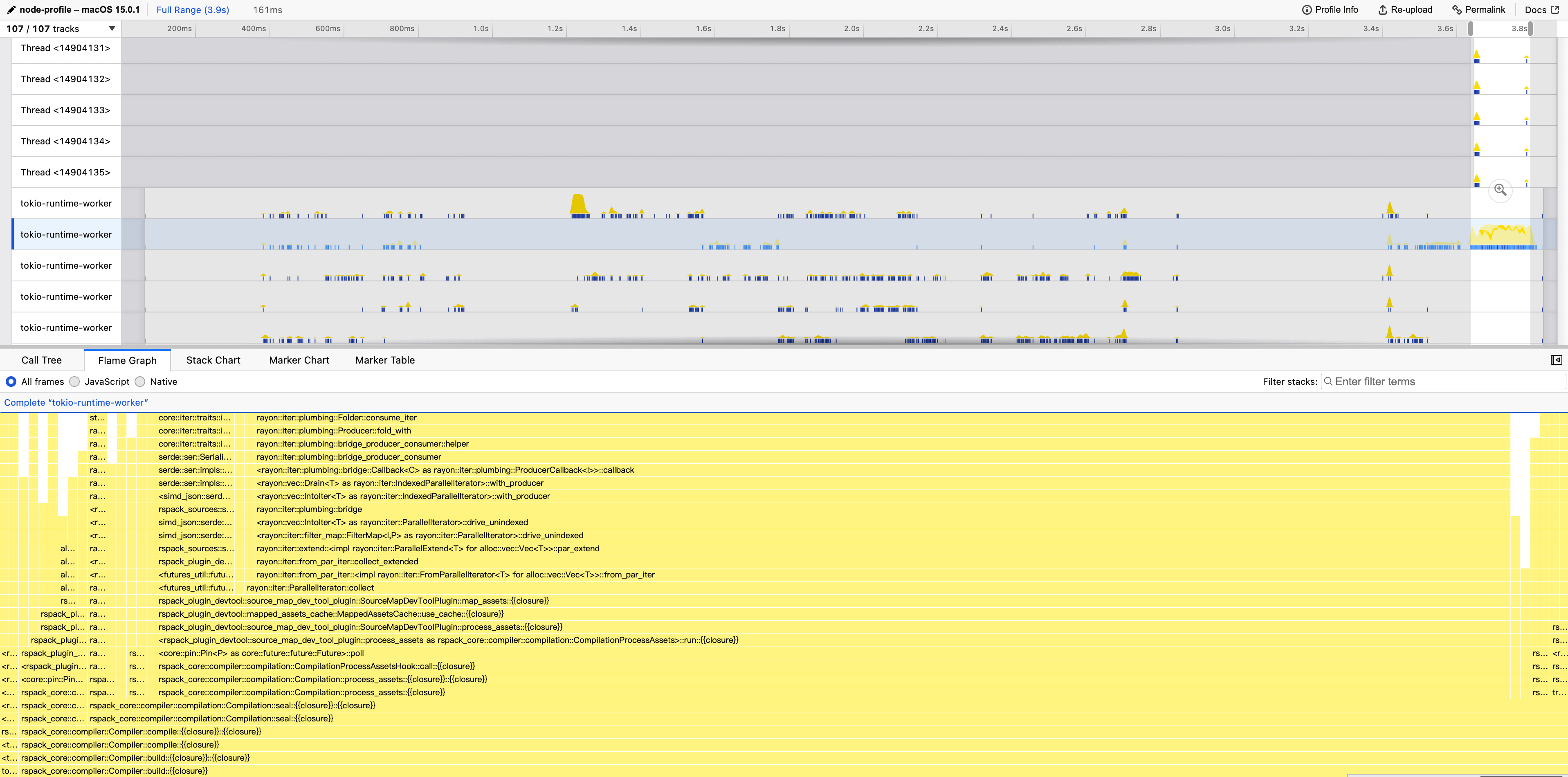Select the JavaScript radio button
This screenshot has height=777, width=1568.
[x=74, y=382]
